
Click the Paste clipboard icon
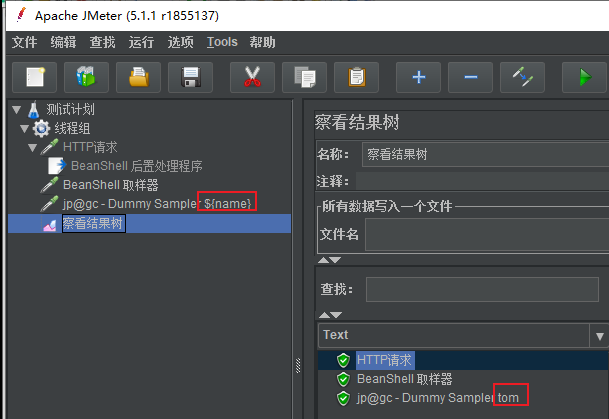point(357,77)
